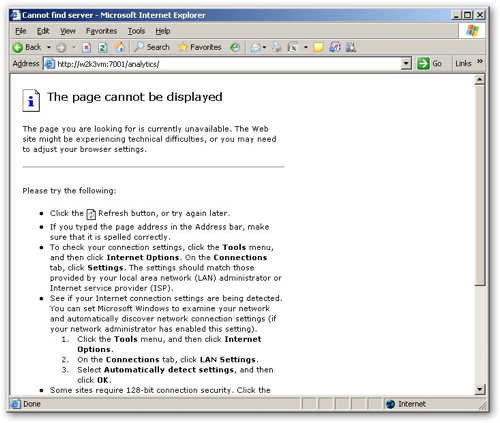The width and height of the screenshot is (500, 423).
Task: Open the Favorites menu
Action: click(101, 31)
